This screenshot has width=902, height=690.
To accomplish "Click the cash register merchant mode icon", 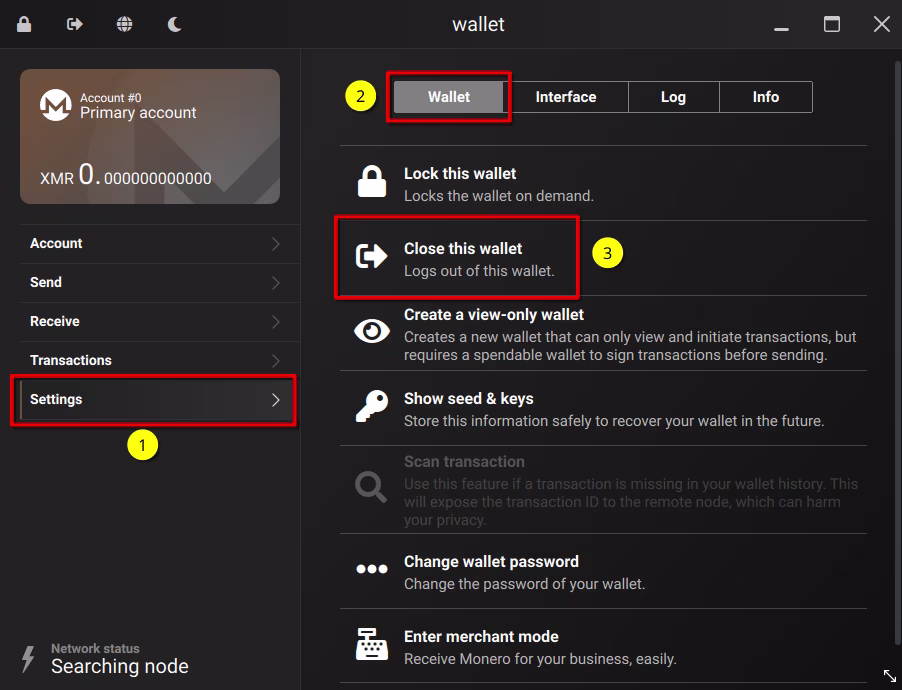I will 372,645.
